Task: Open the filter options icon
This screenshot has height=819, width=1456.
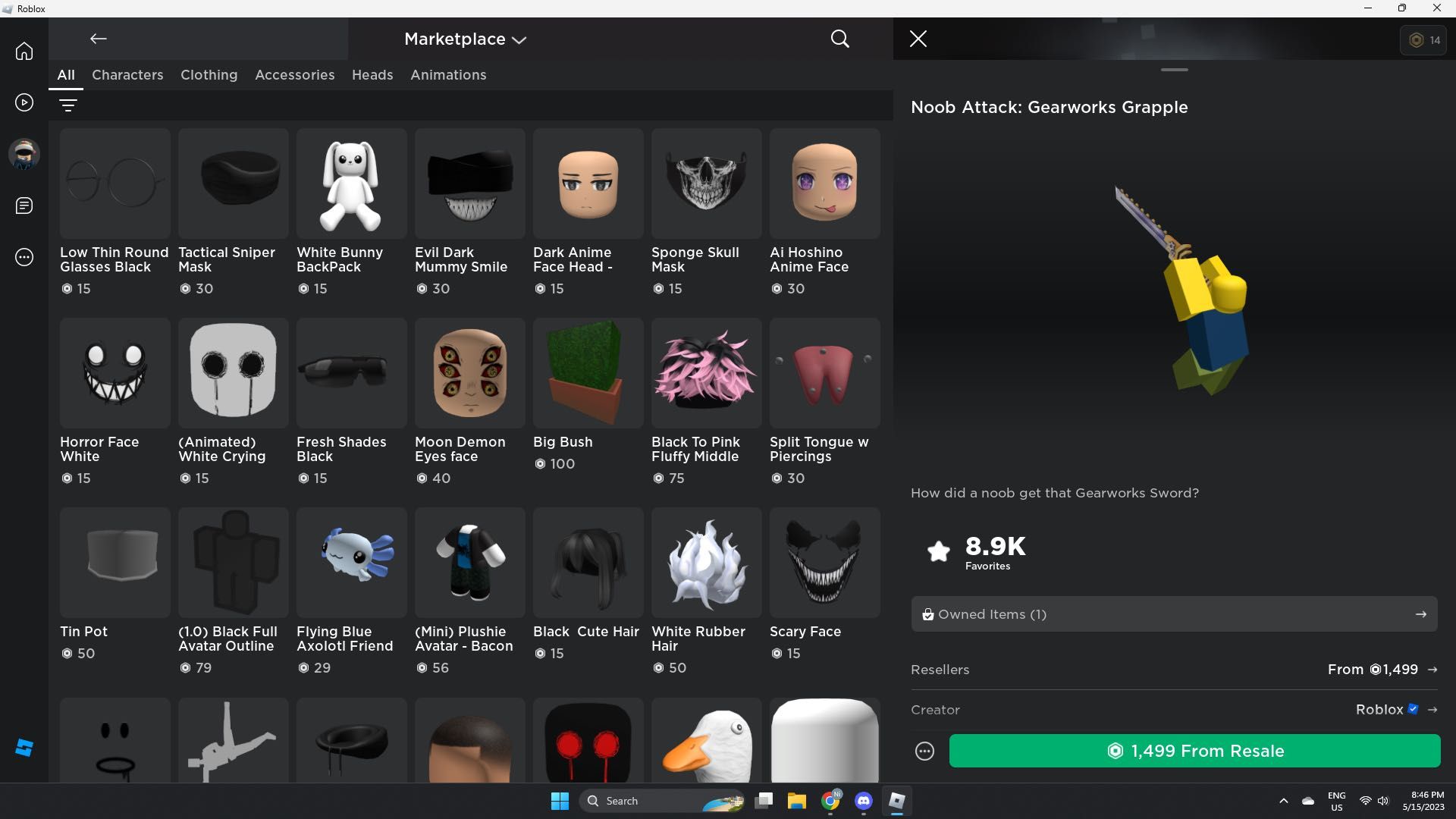Action: point(68,105)
